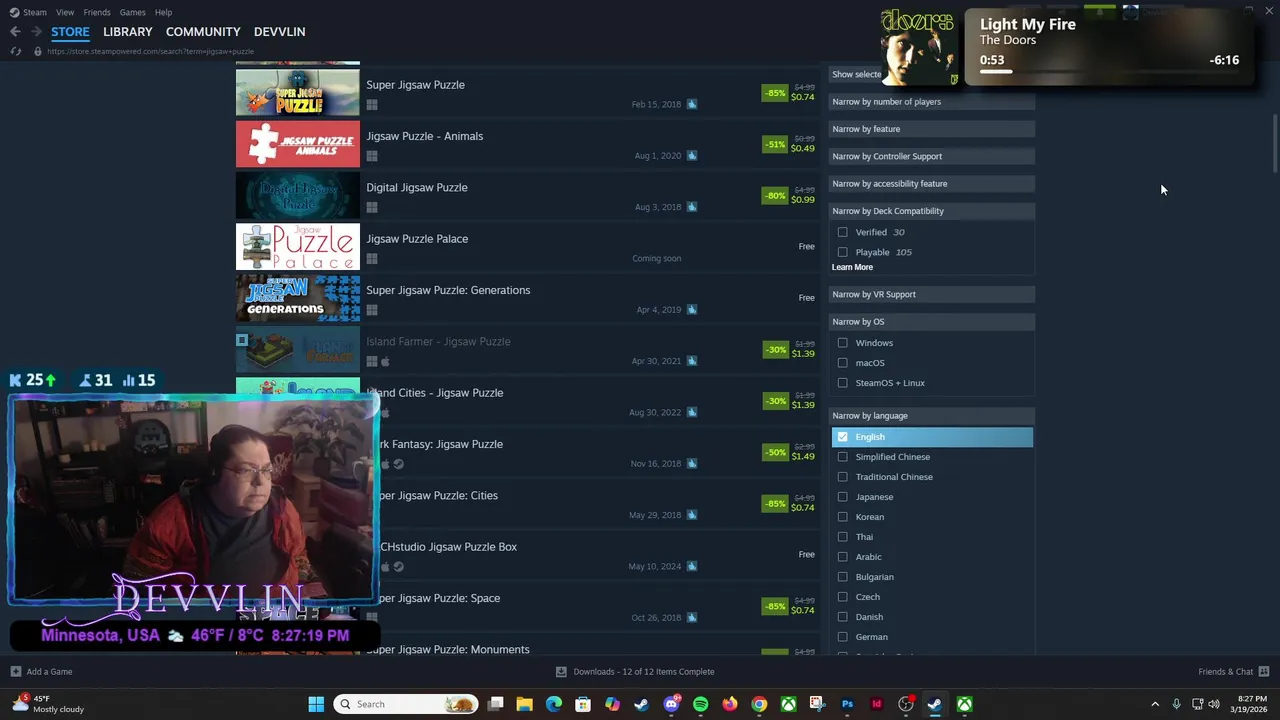Screen dimensions: 1280x720
Task: Reload the store page
Action: tap(15, 51)
